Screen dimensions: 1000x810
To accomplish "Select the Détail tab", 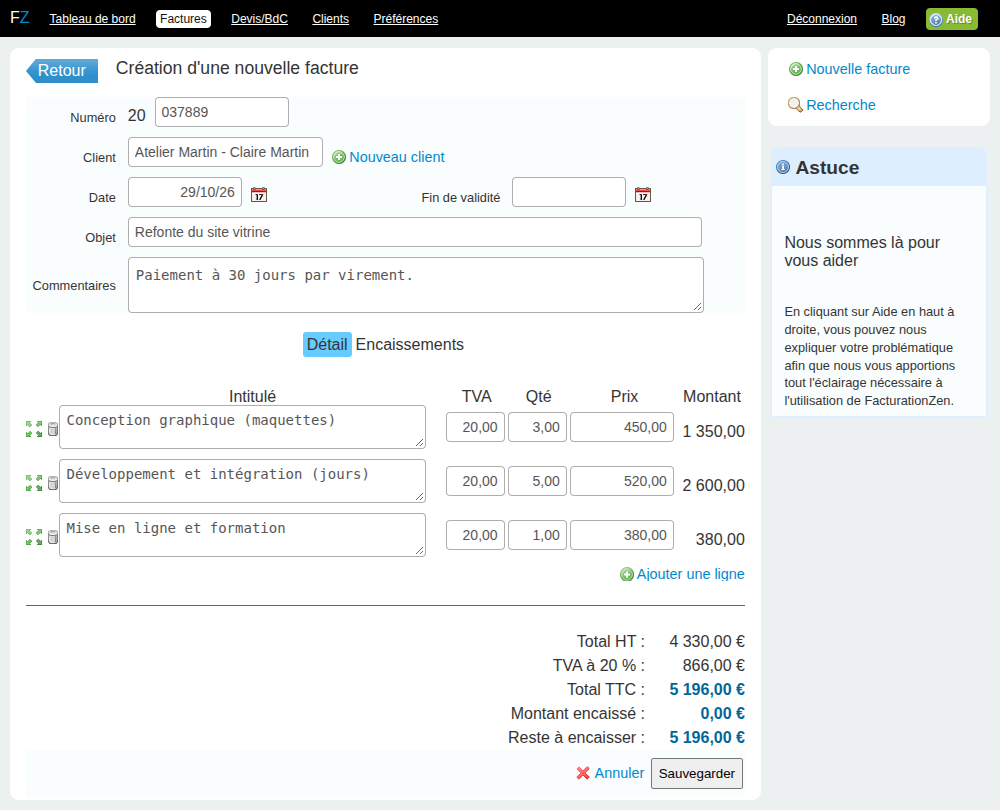I will tap(327, 344).
